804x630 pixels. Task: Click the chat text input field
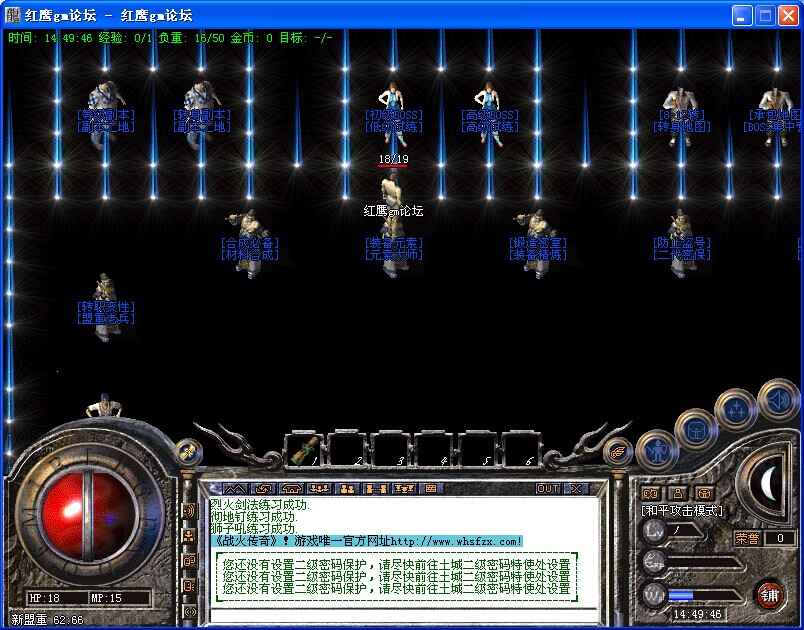coord(400,613)
